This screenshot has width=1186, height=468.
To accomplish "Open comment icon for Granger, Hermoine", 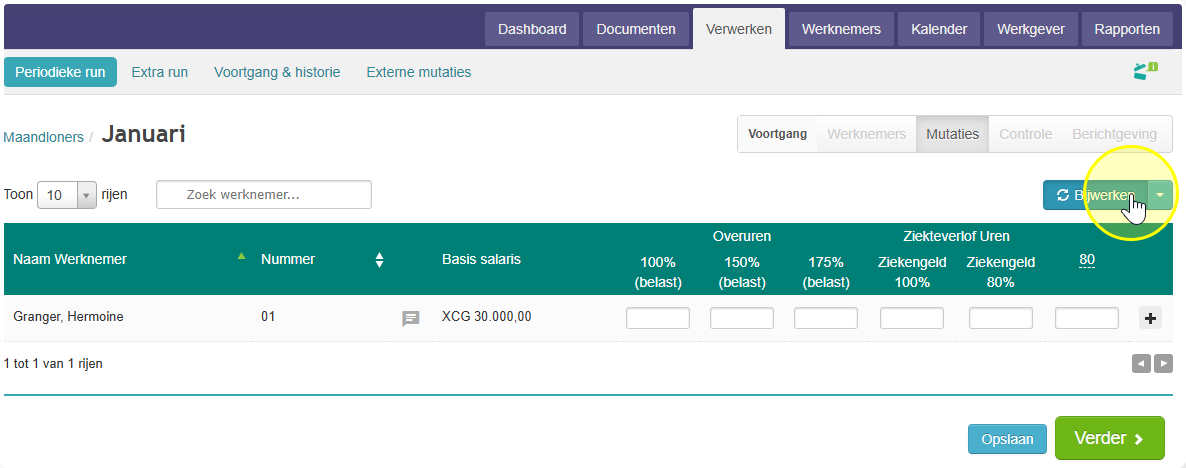I will point(410,318).
